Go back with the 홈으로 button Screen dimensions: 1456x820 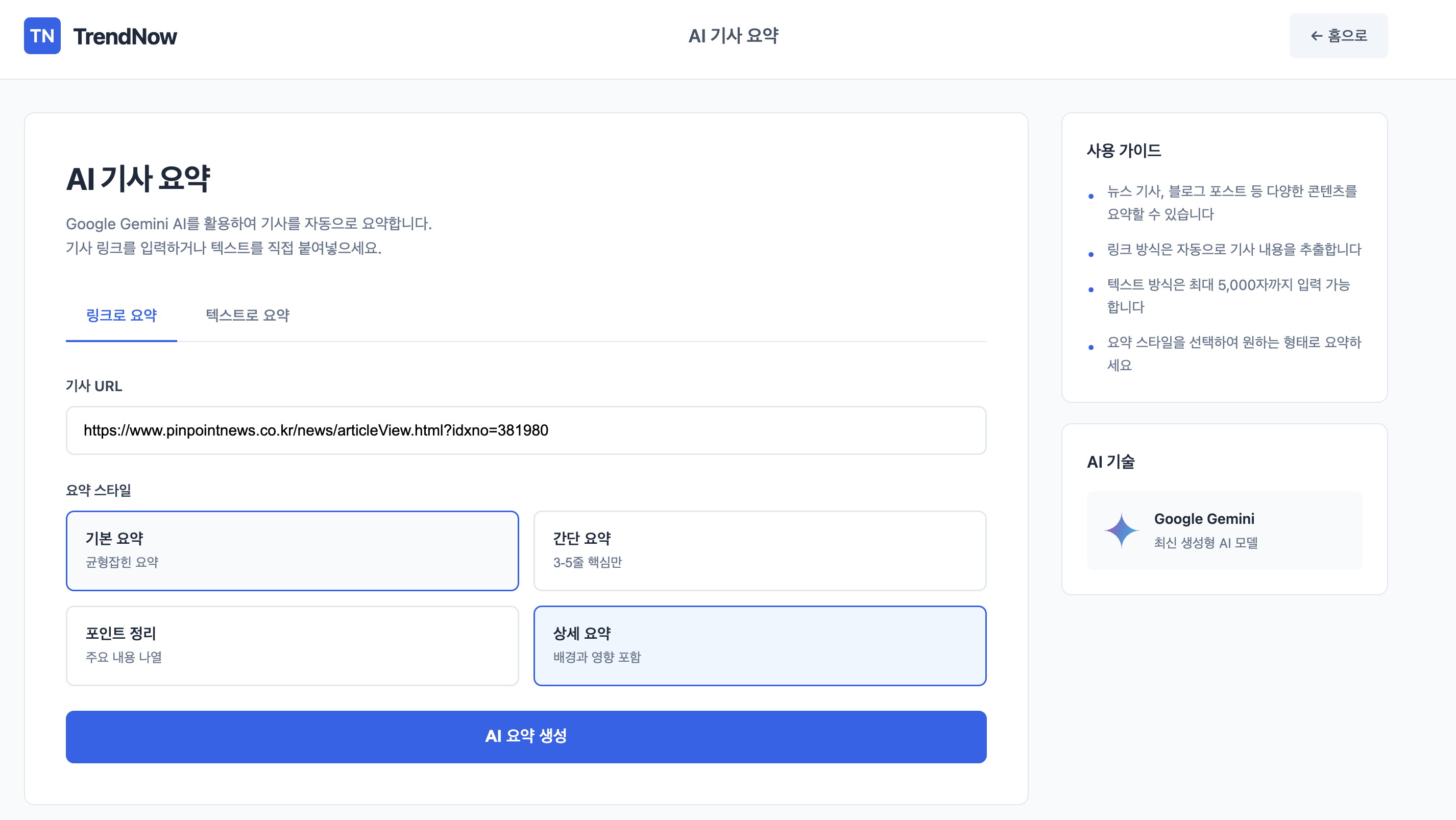1338,36
